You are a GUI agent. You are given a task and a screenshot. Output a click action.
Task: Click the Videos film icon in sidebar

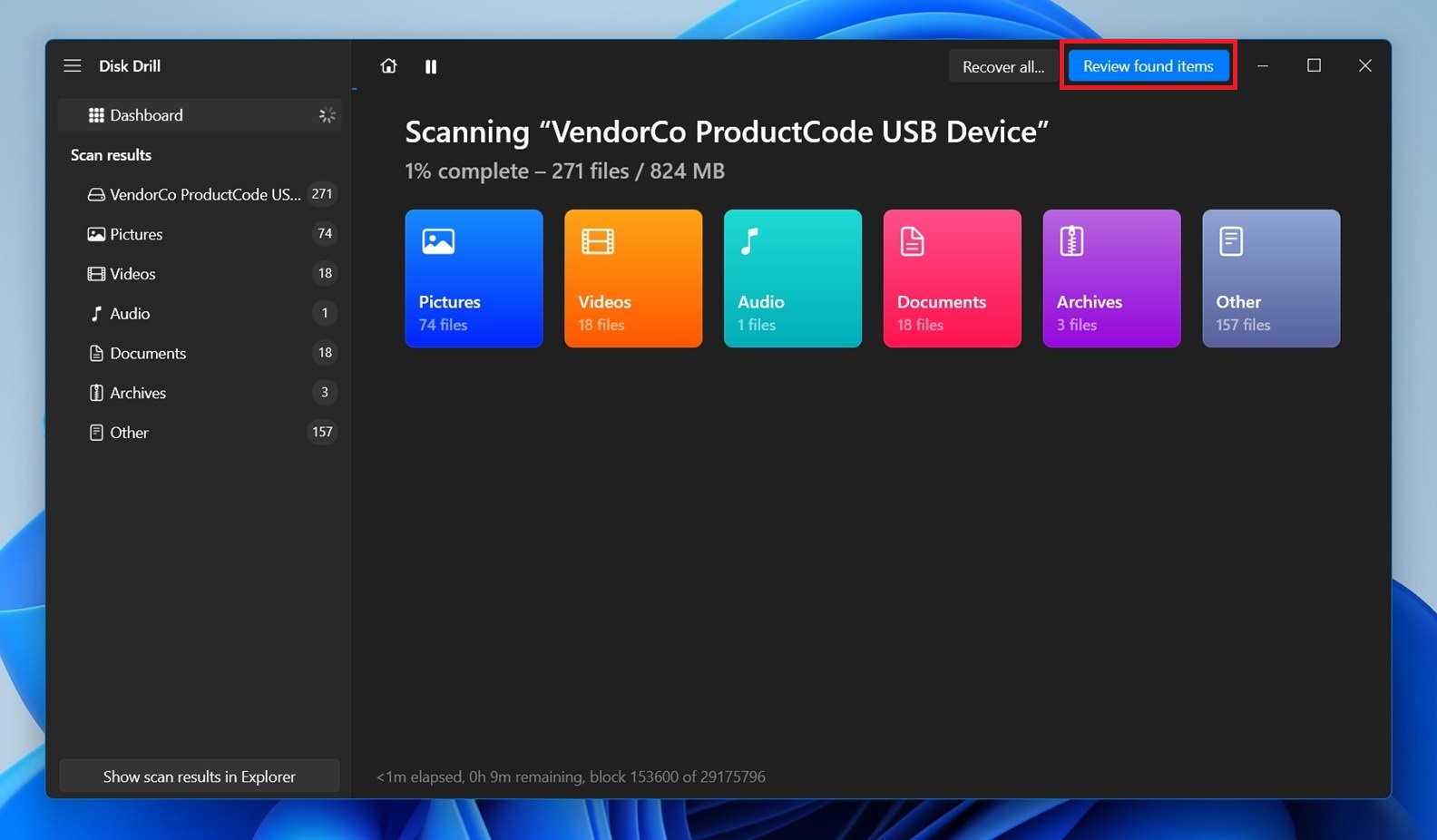[x=96, y=274]
